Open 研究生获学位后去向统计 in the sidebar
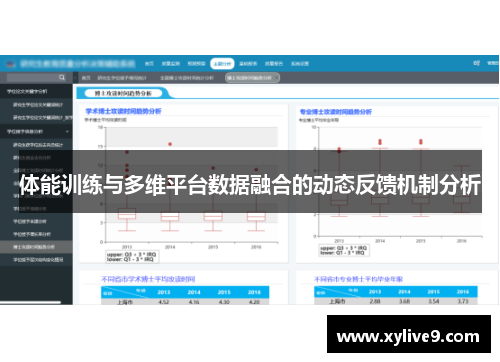Viewport: 500px width, 362px height. click(x=38, y=145)
